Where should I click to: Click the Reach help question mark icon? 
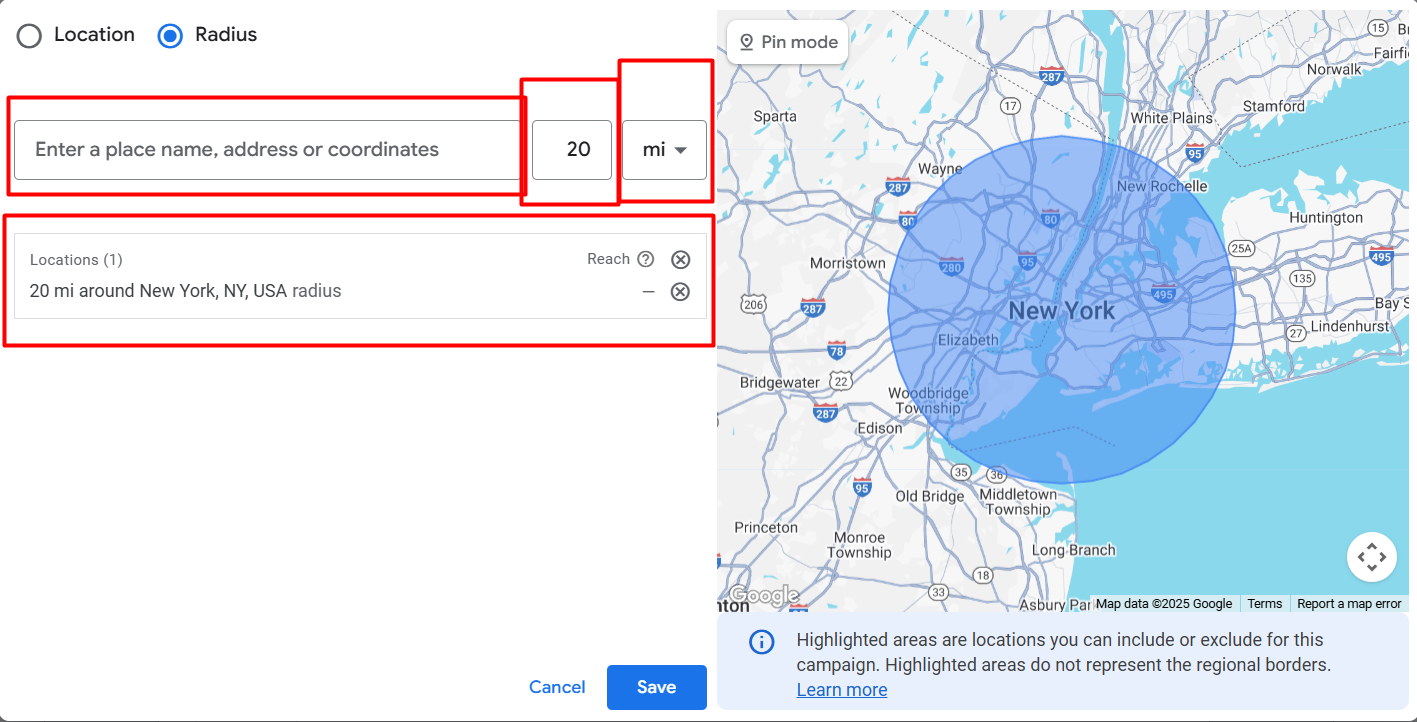click(x=646, y=260)
